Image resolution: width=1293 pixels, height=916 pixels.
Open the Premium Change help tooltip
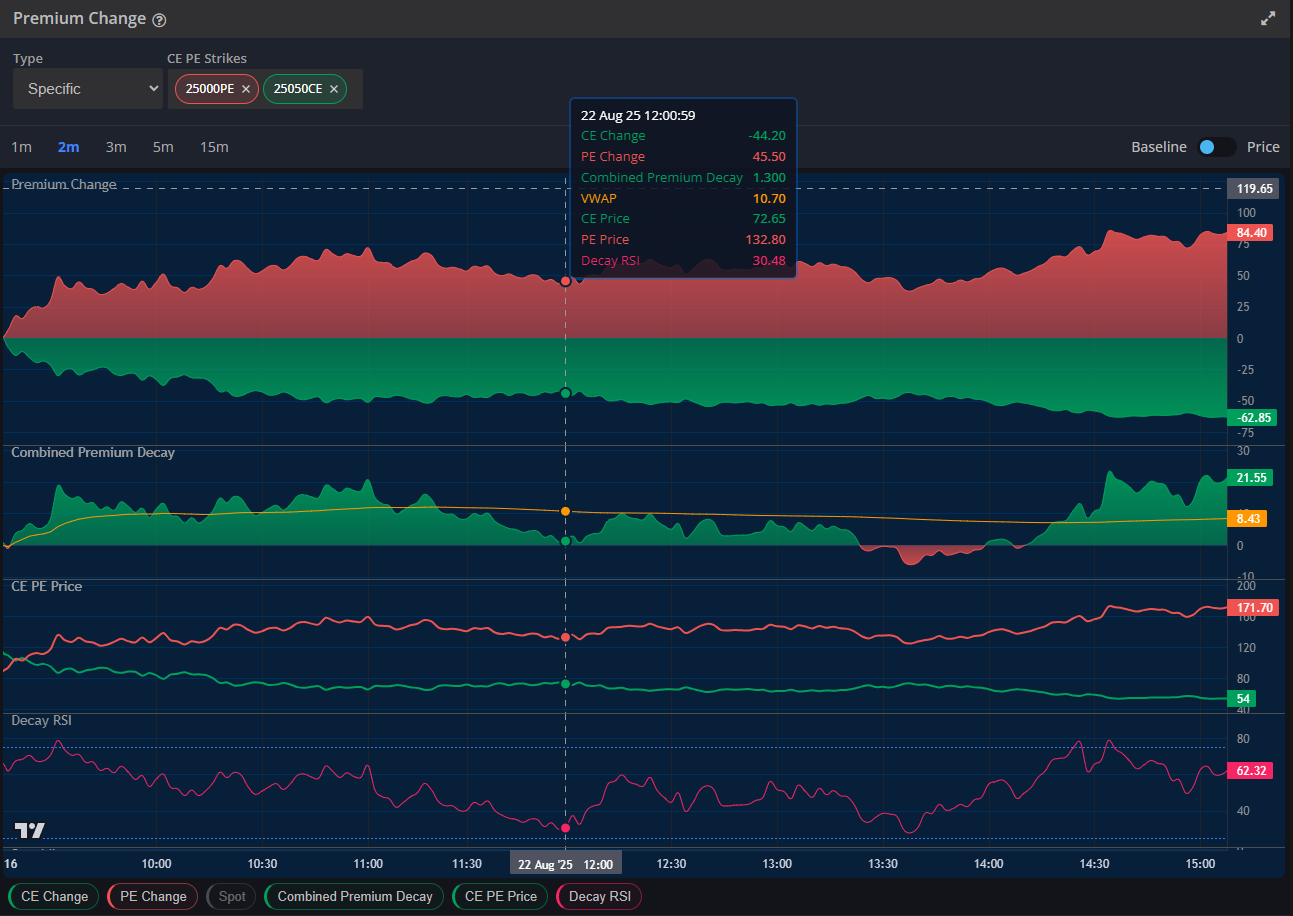pos(160,18)
